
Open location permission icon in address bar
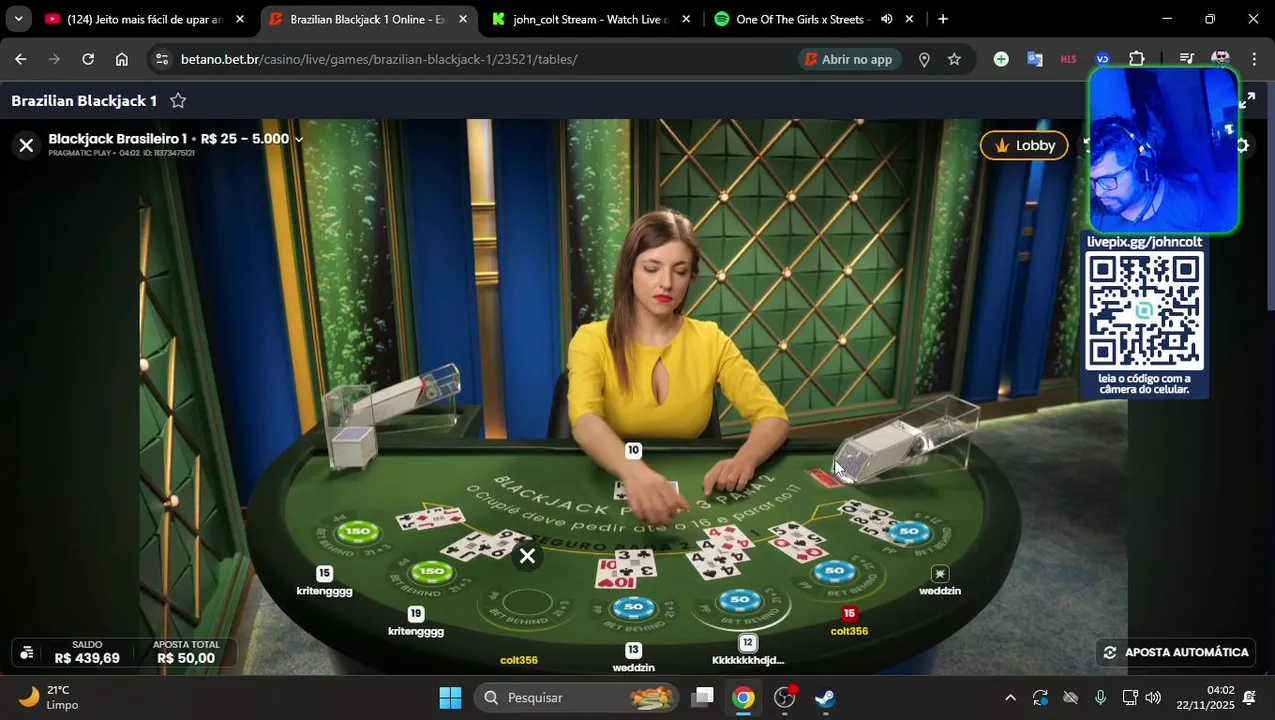tap(924, 59)
